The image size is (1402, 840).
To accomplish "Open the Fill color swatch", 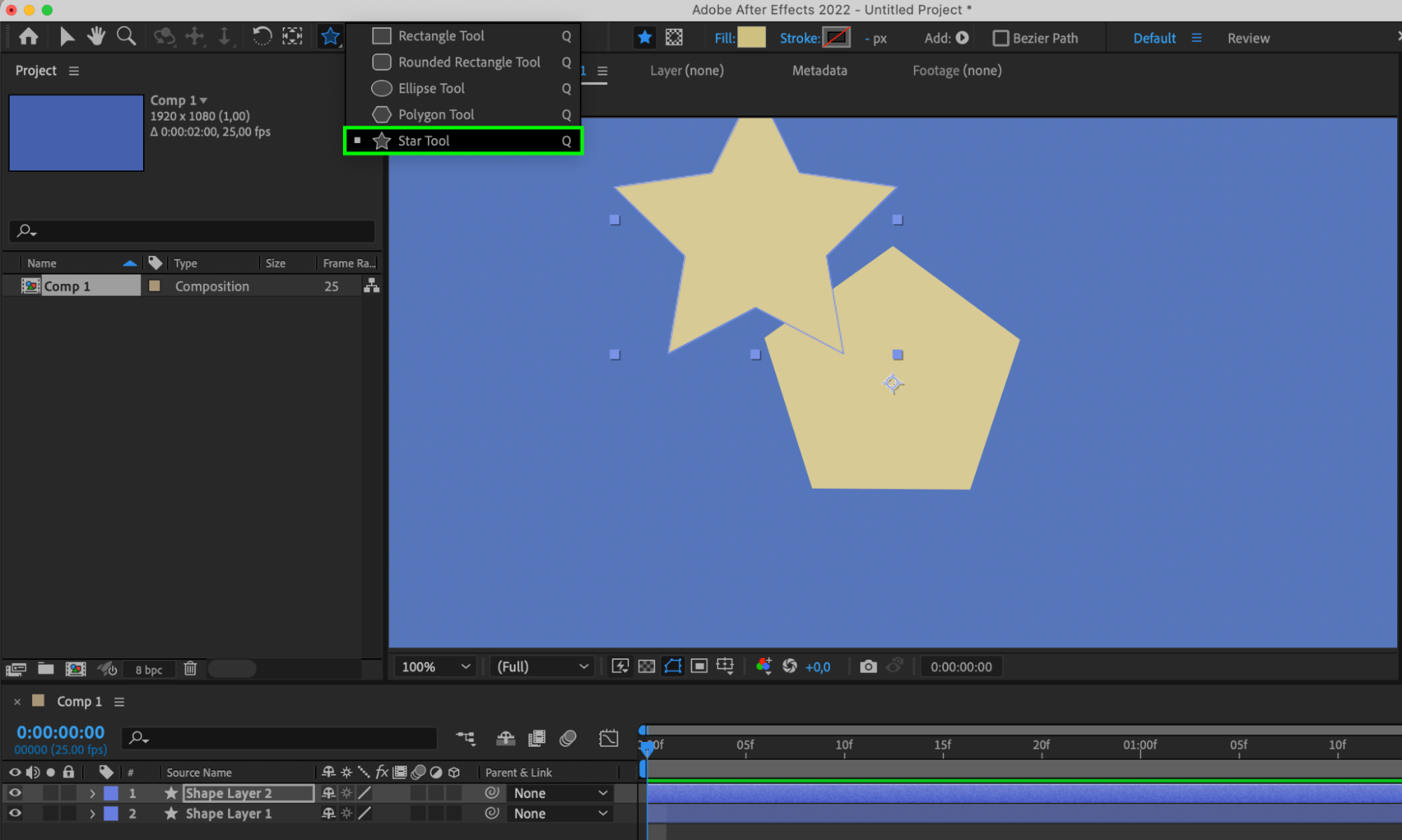I will pyautogui.click(x=751, y=38).
